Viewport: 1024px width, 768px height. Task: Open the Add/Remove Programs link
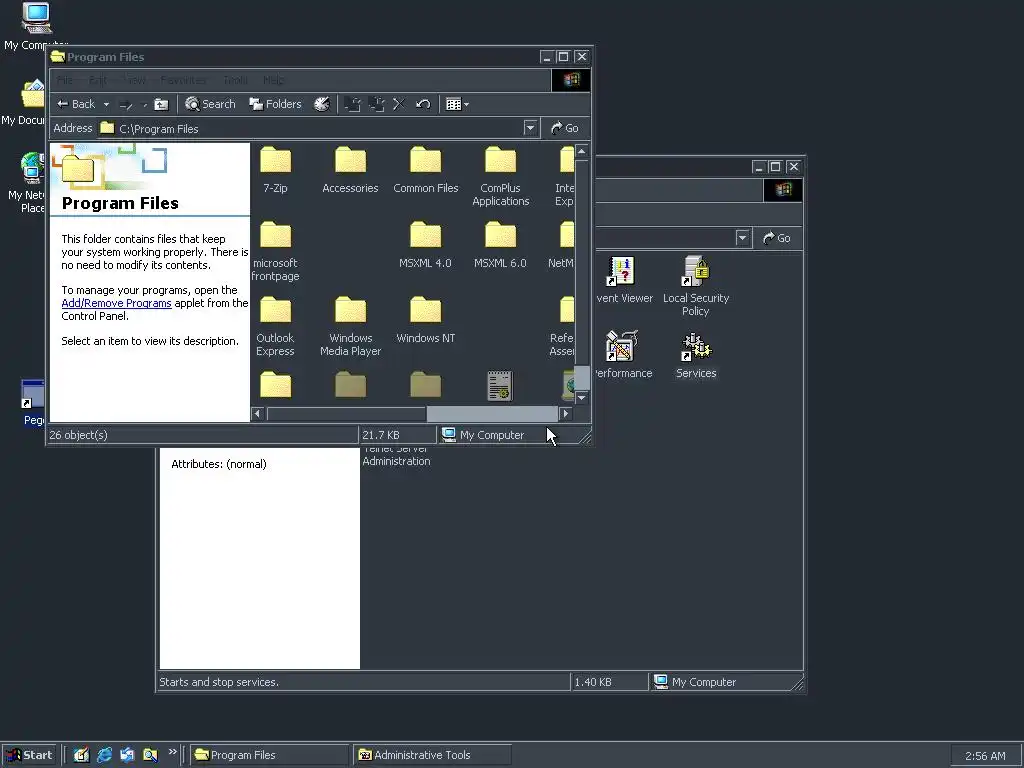click(116, 303)
